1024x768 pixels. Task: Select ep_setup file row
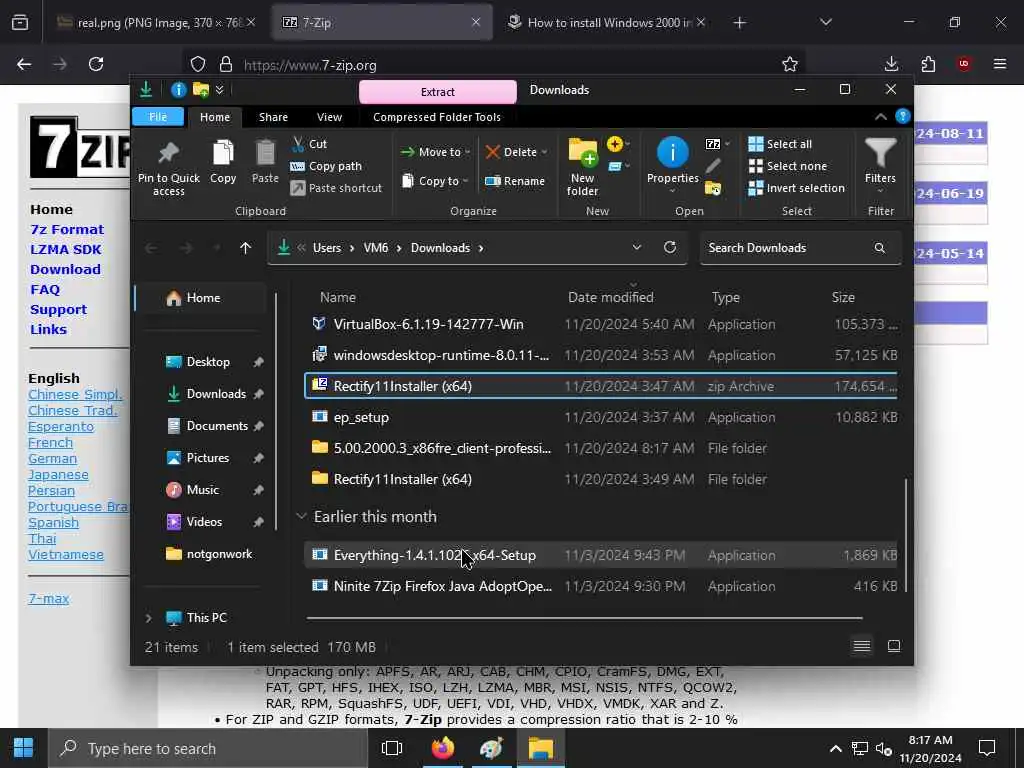(x=601, y=417)
